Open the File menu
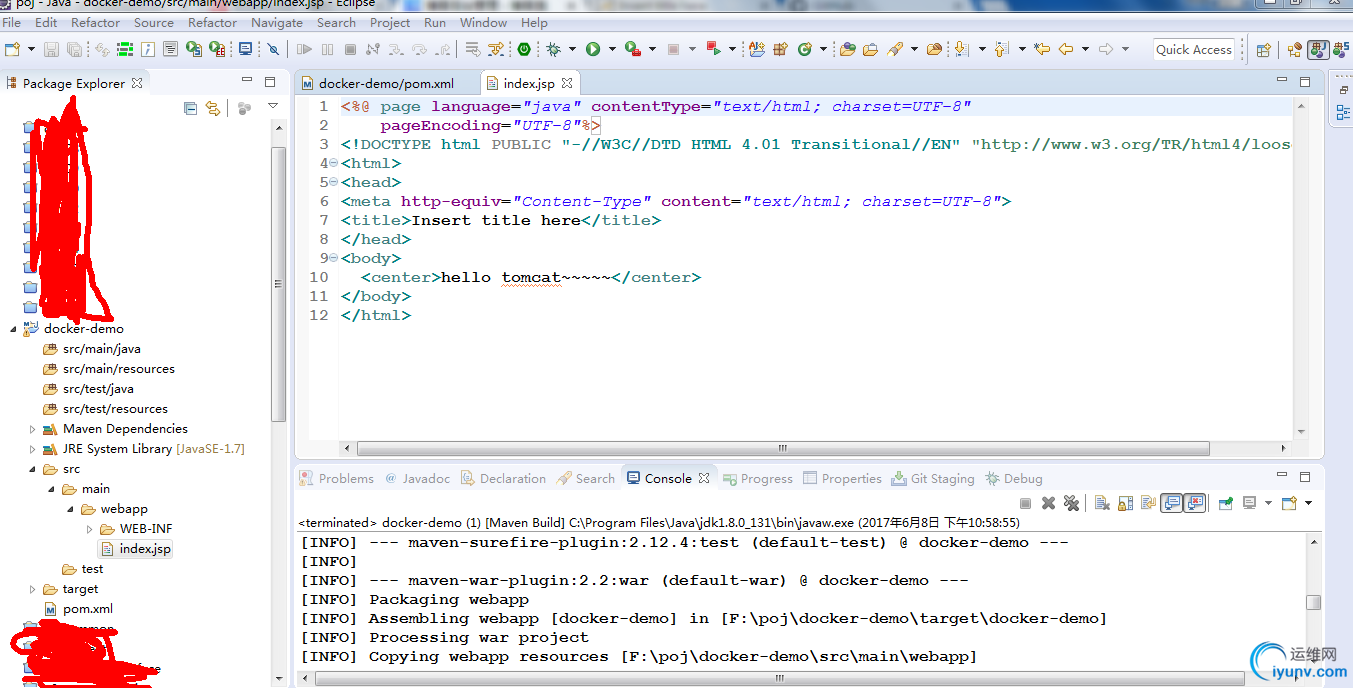1353x688 pixels. point(12,22)
